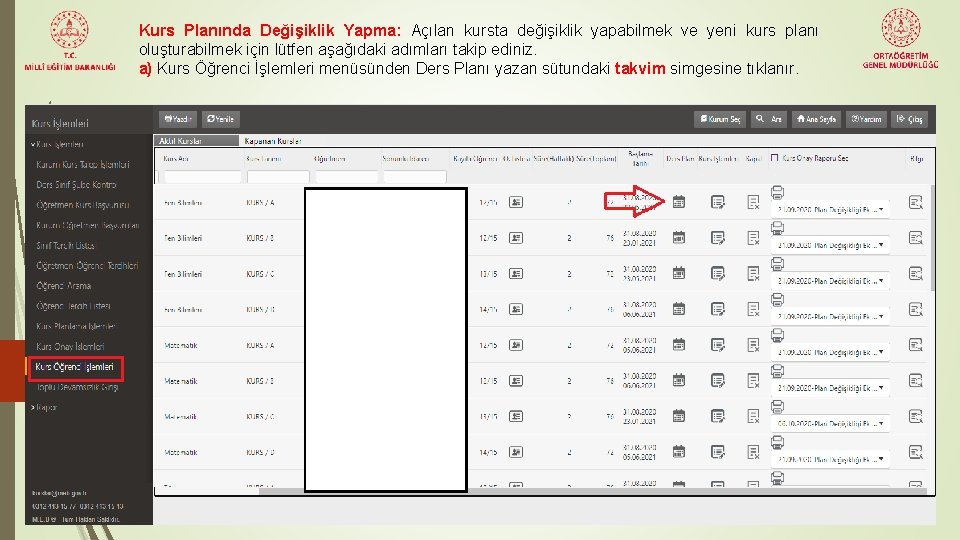
Task: Expand the Rapor sidebar group
Action: [44, 407]
